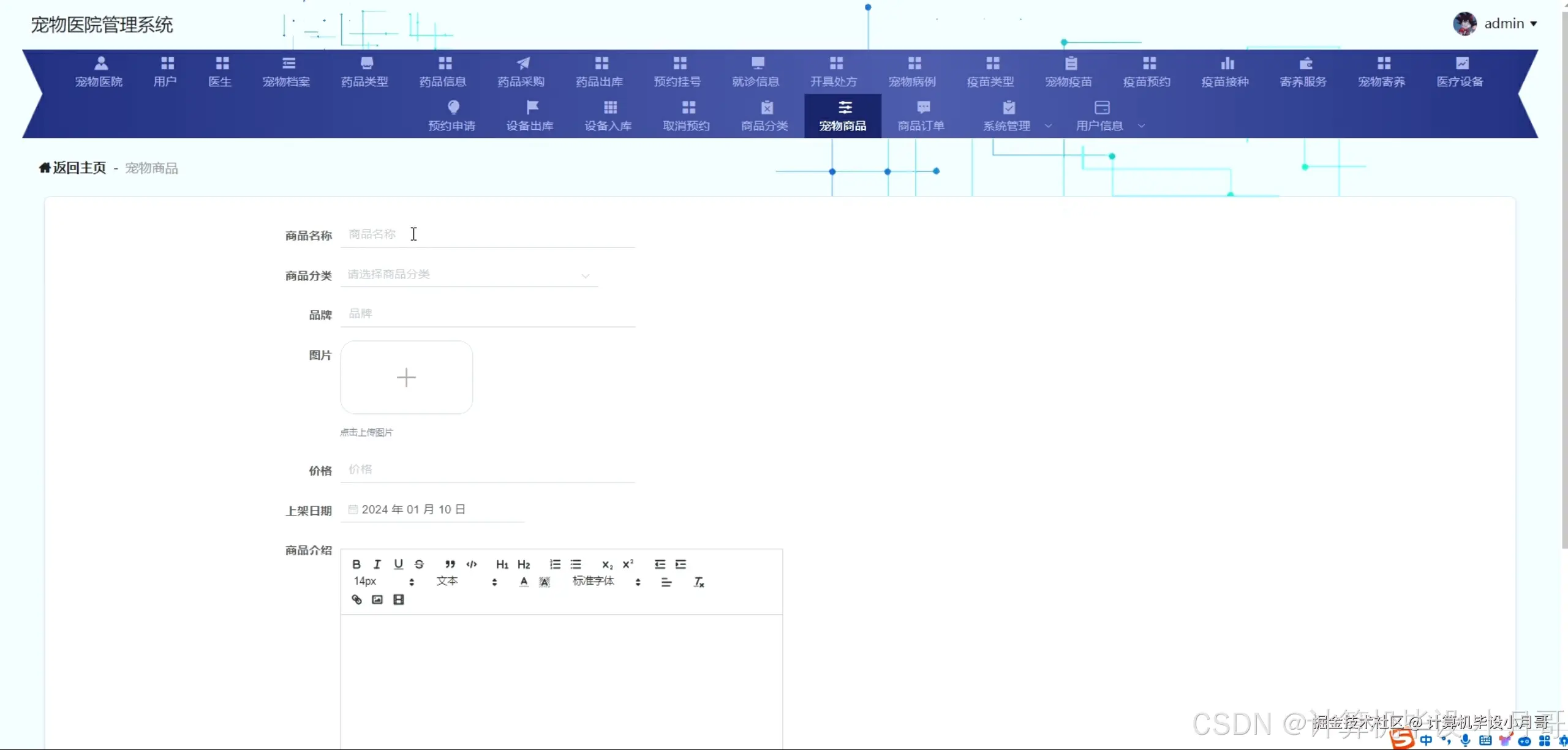Apply superscript formatting

pos(628,564)
